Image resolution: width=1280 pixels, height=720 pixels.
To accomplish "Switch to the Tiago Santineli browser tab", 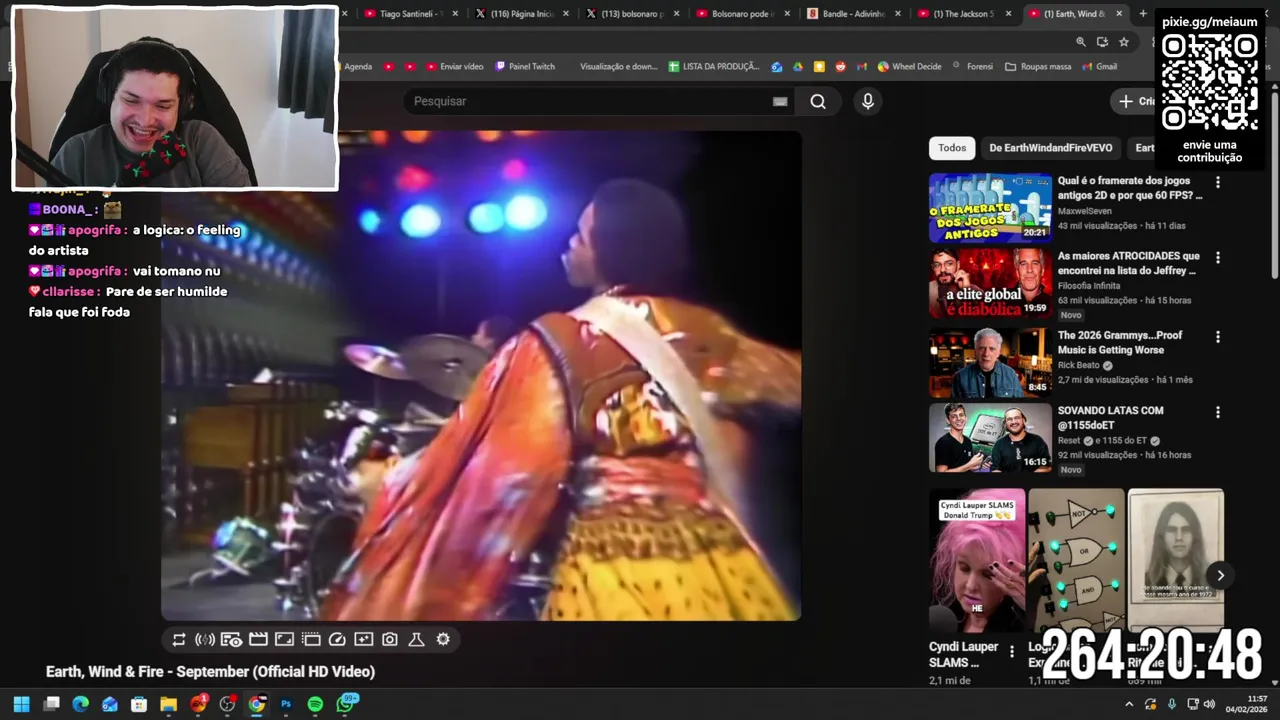I will coord(410,14).
